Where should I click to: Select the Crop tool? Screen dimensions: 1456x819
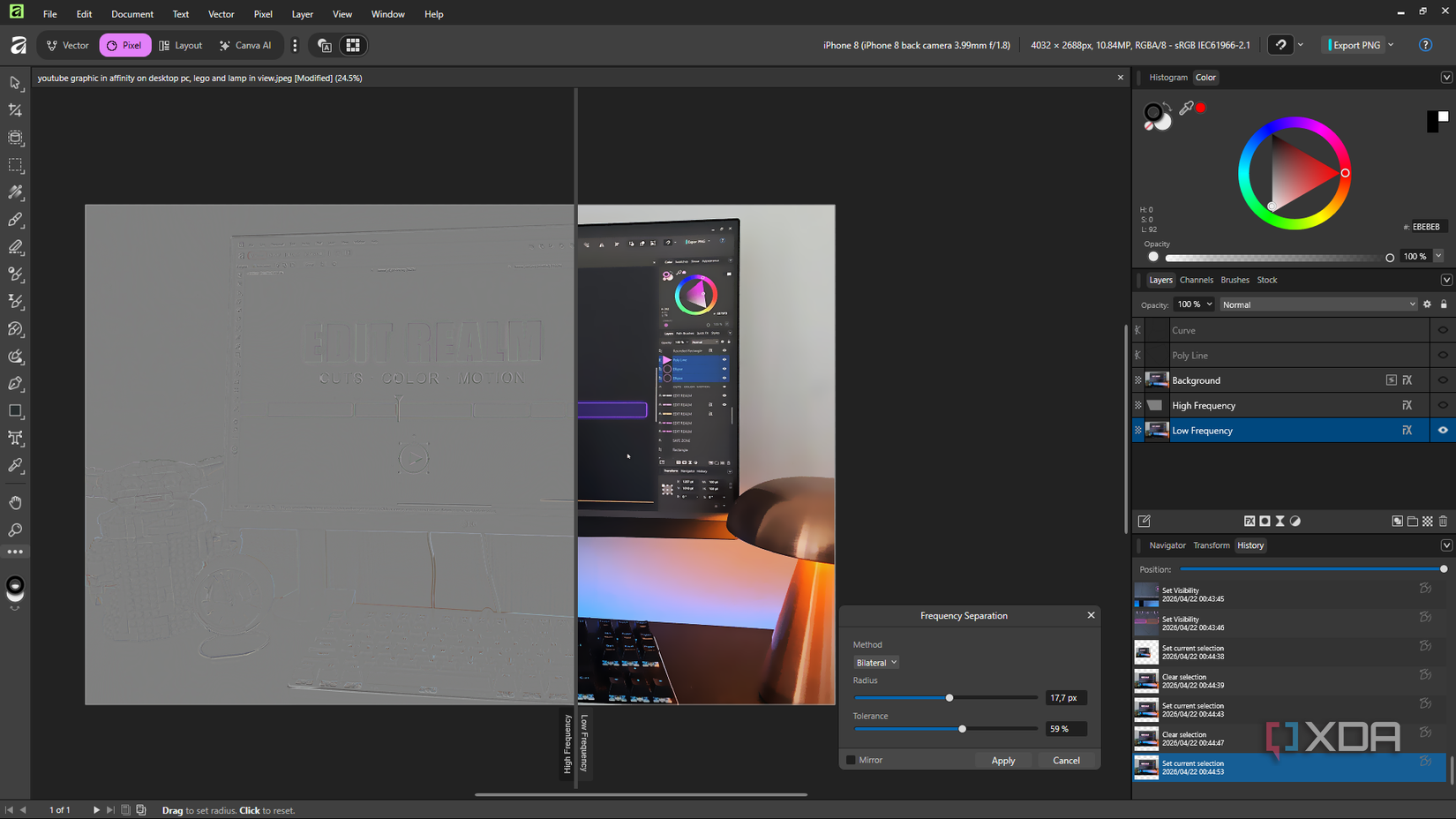point(15,110)
